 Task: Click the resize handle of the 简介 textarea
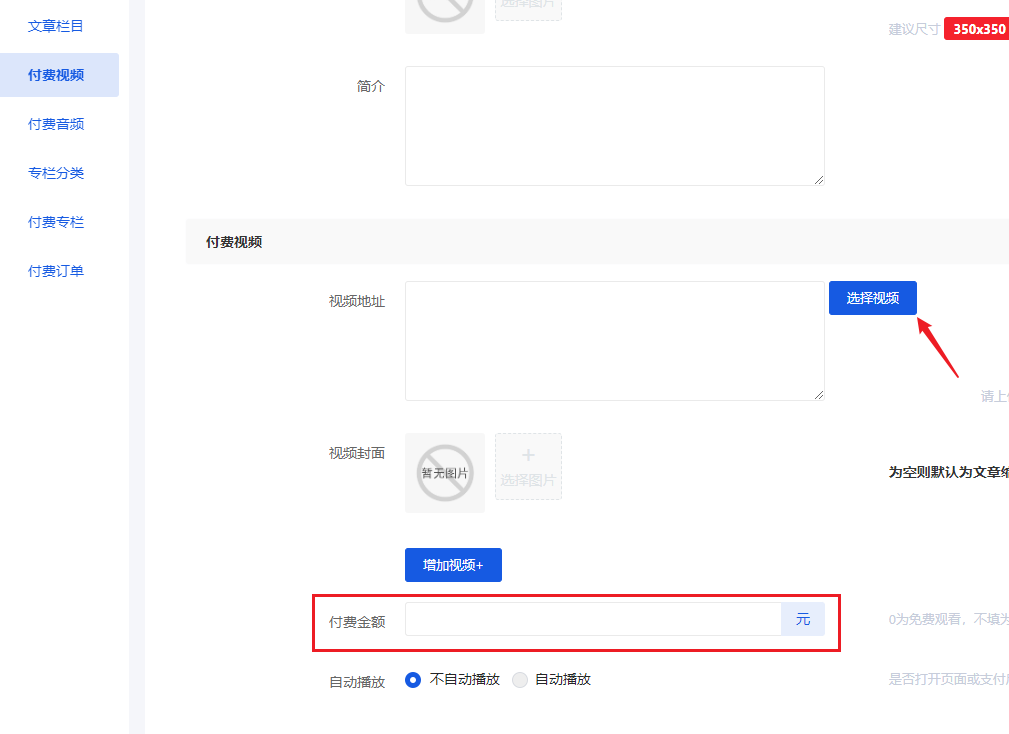click(819, 180)
